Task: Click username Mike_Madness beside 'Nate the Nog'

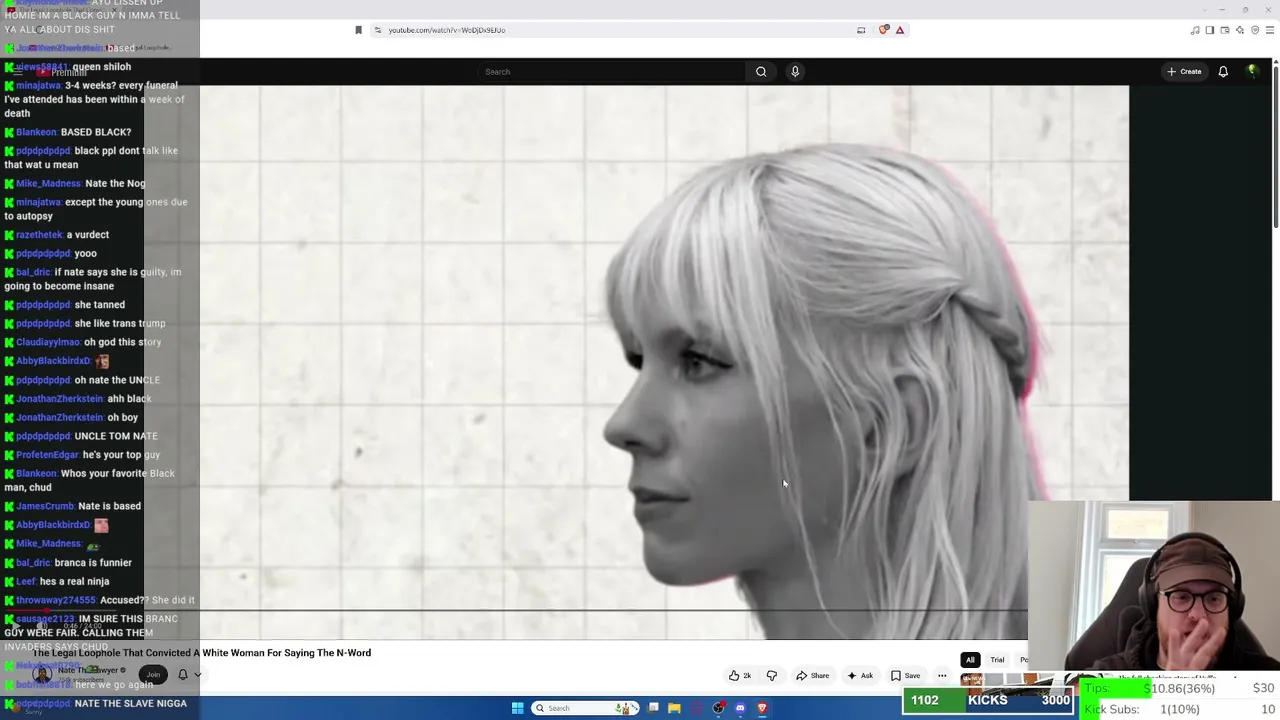Action: 48,184
